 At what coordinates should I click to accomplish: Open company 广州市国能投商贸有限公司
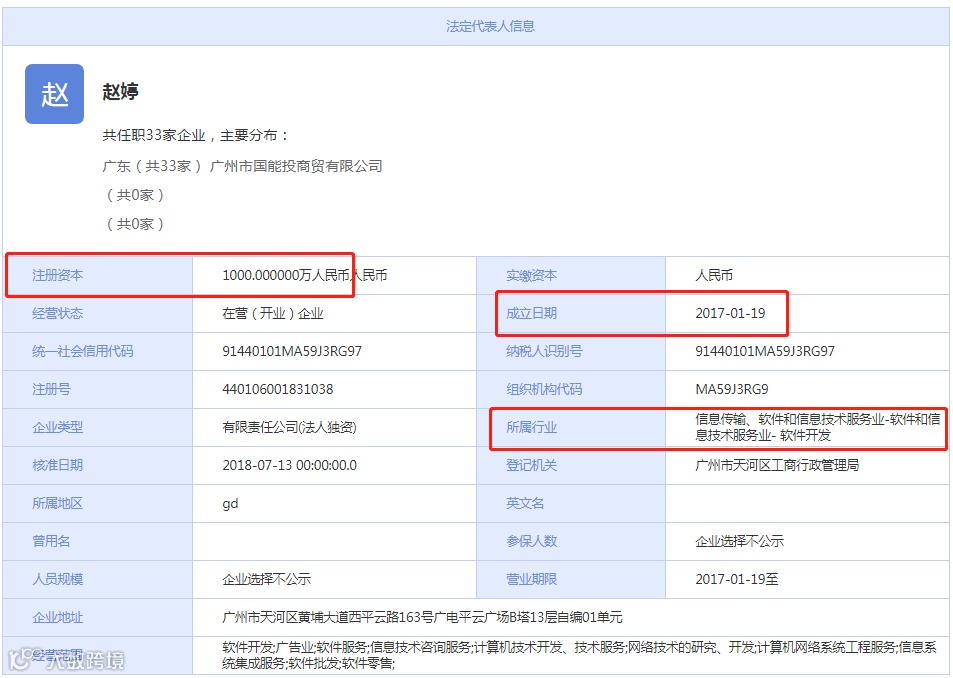[x=296, y=166]
